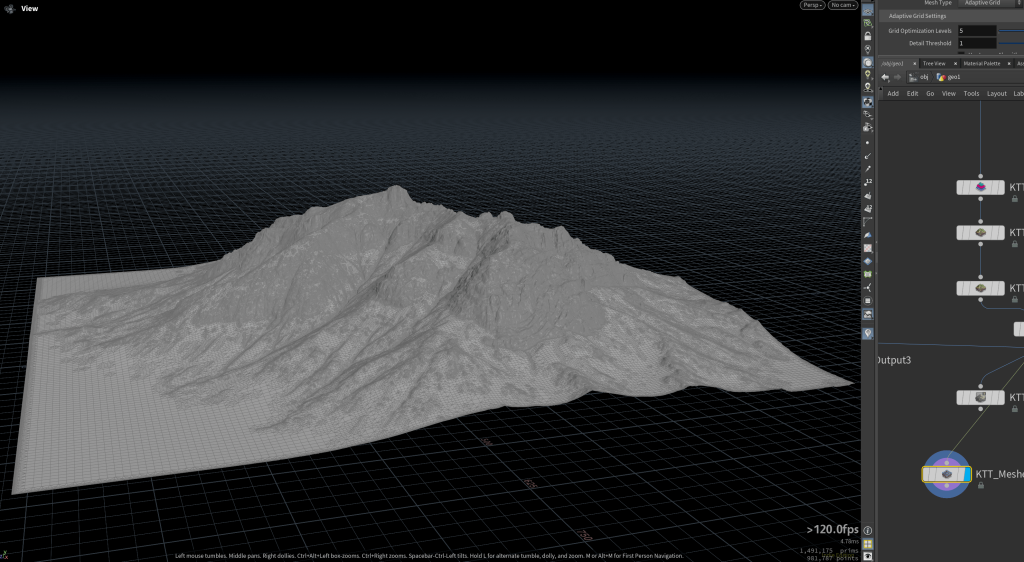1024x562 pixels.
Task: Open the Layout menu in network editor
Action: [x=996, y=93]
